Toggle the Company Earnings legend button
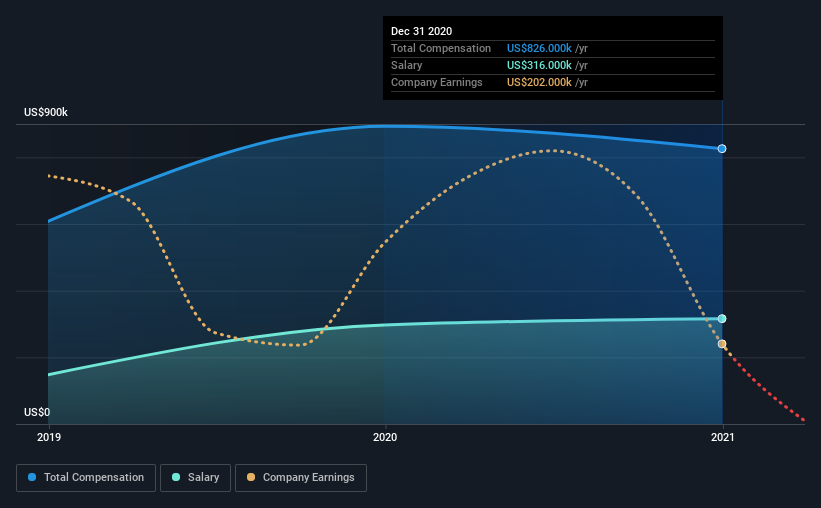The width and height of the screenshot is (821, 508). (301, 478)
